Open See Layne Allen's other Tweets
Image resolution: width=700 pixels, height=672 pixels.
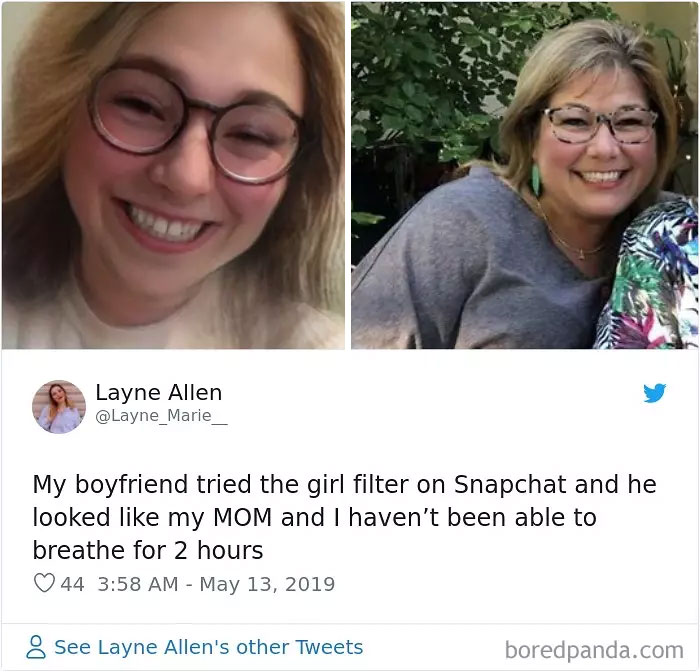tap(208, 647)
